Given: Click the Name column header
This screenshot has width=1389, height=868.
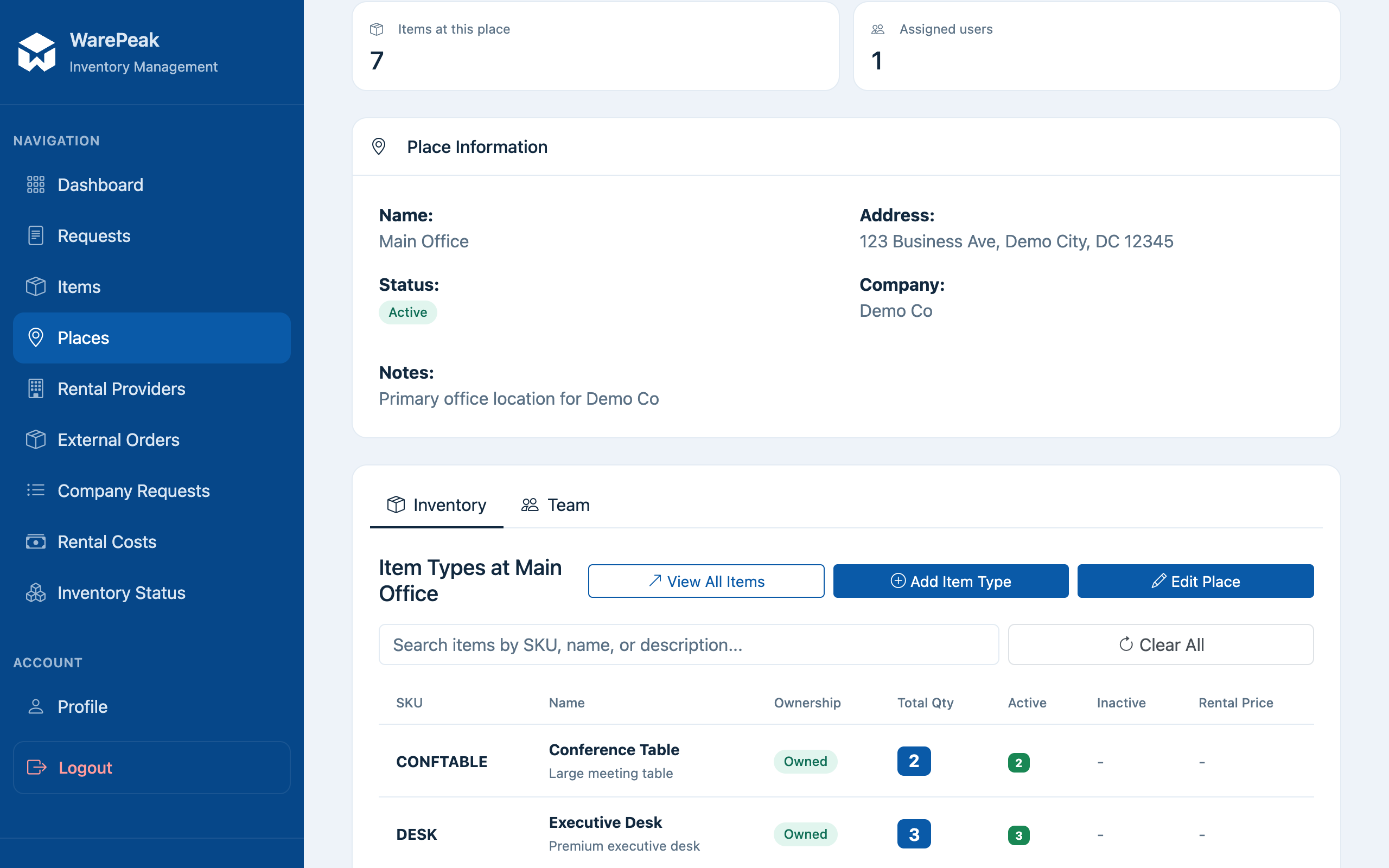Looking at the screenshot, I should coord(566,703).
